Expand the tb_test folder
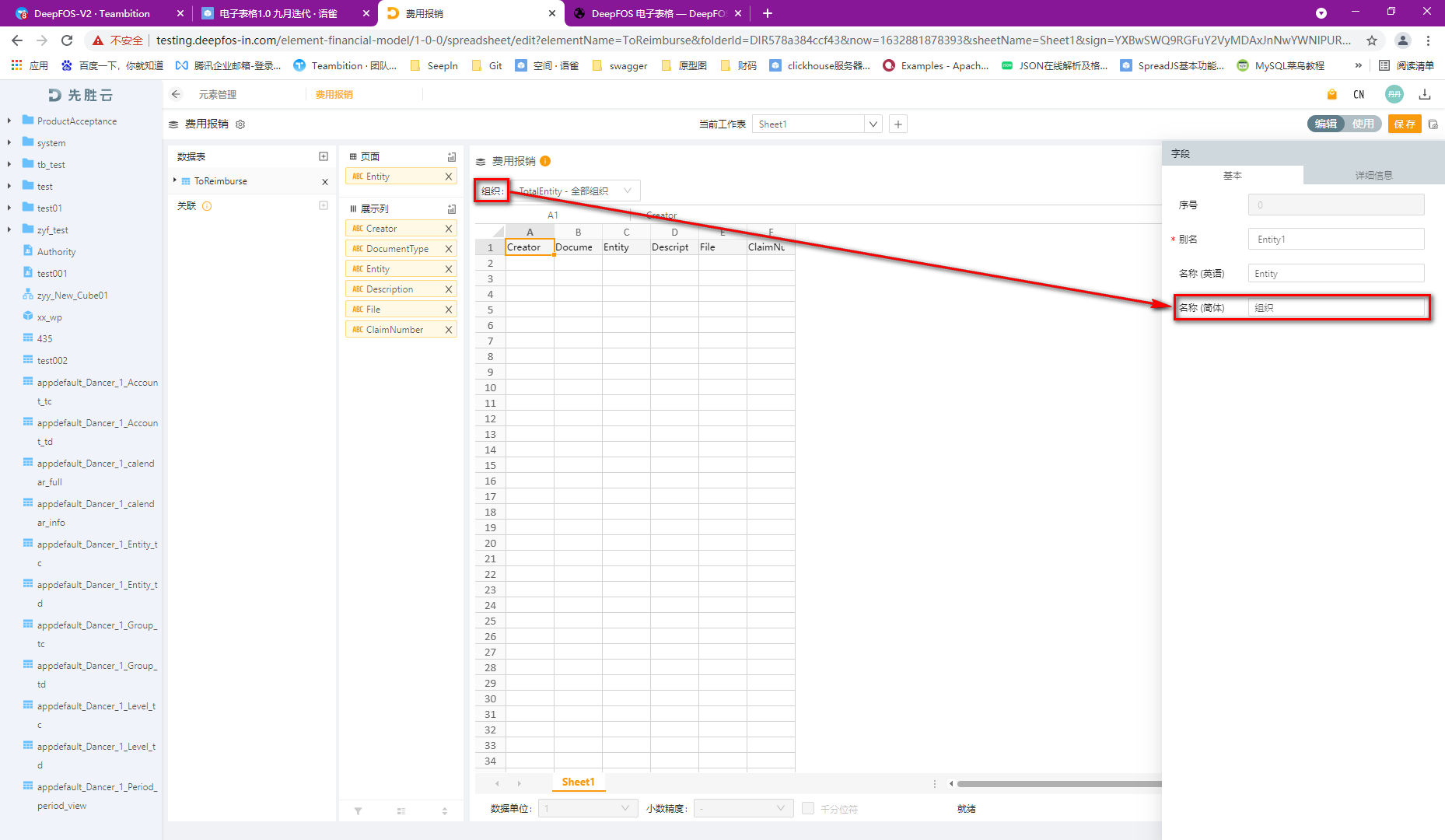The image size is (1445, 840). 9,164
